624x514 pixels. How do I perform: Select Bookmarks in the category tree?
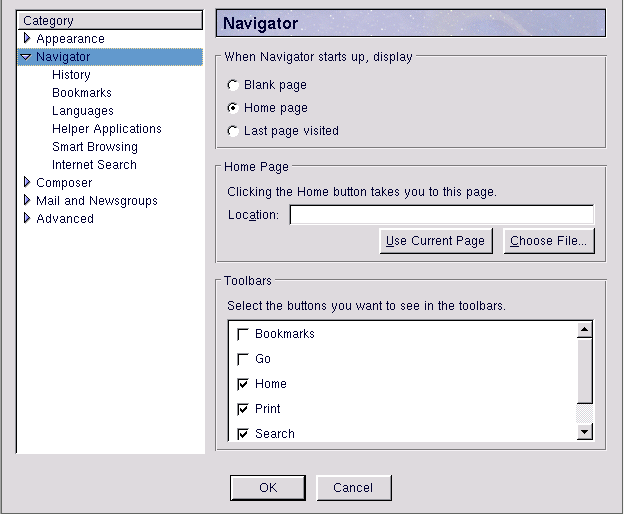point(81,93)
